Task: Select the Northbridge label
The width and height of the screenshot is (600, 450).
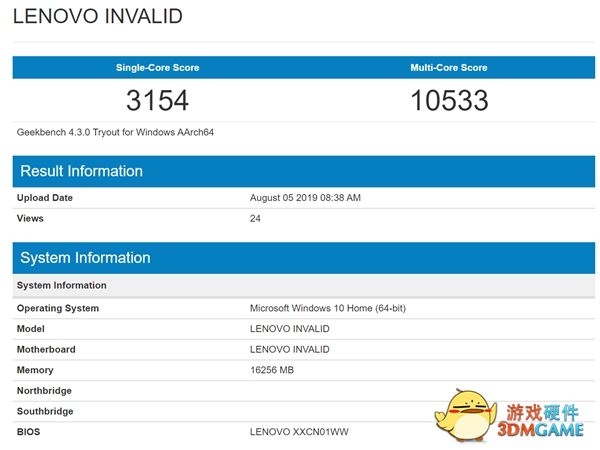Action: pyautogui.click(x=44, y=391)
